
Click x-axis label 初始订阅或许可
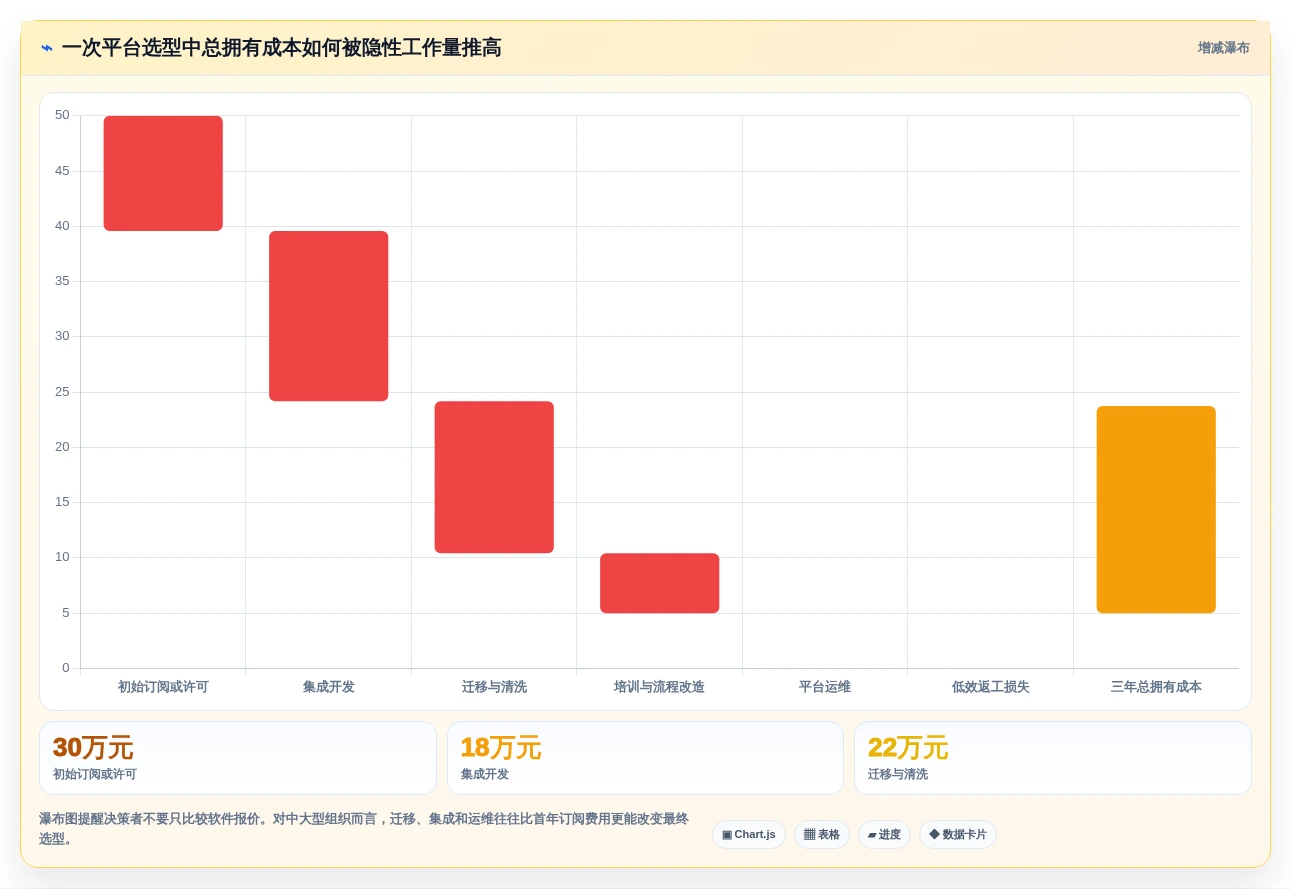[x=163, y=687]
